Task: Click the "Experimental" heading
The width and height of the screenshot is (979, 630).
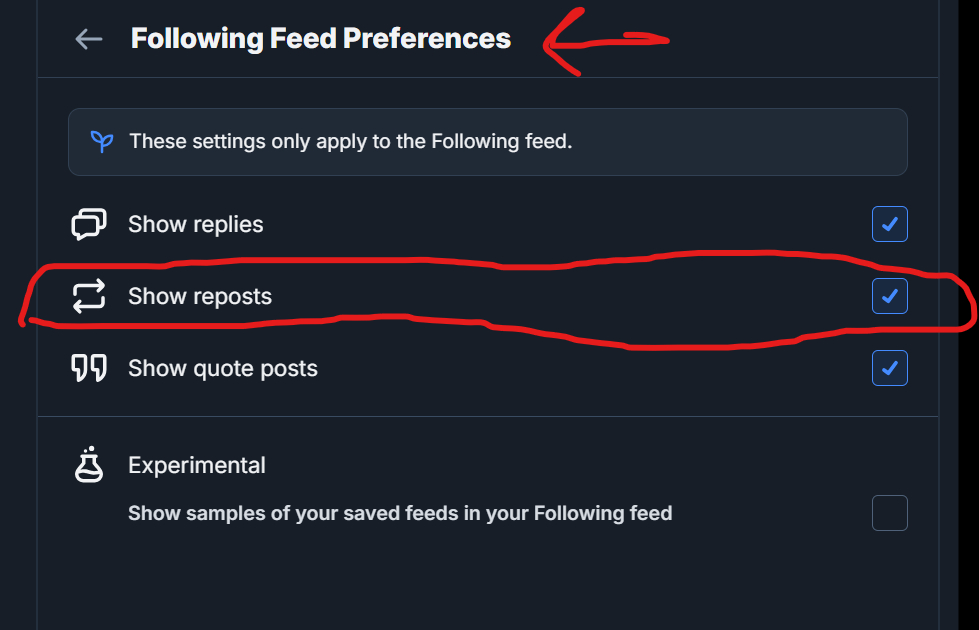Action: [197, 465]
